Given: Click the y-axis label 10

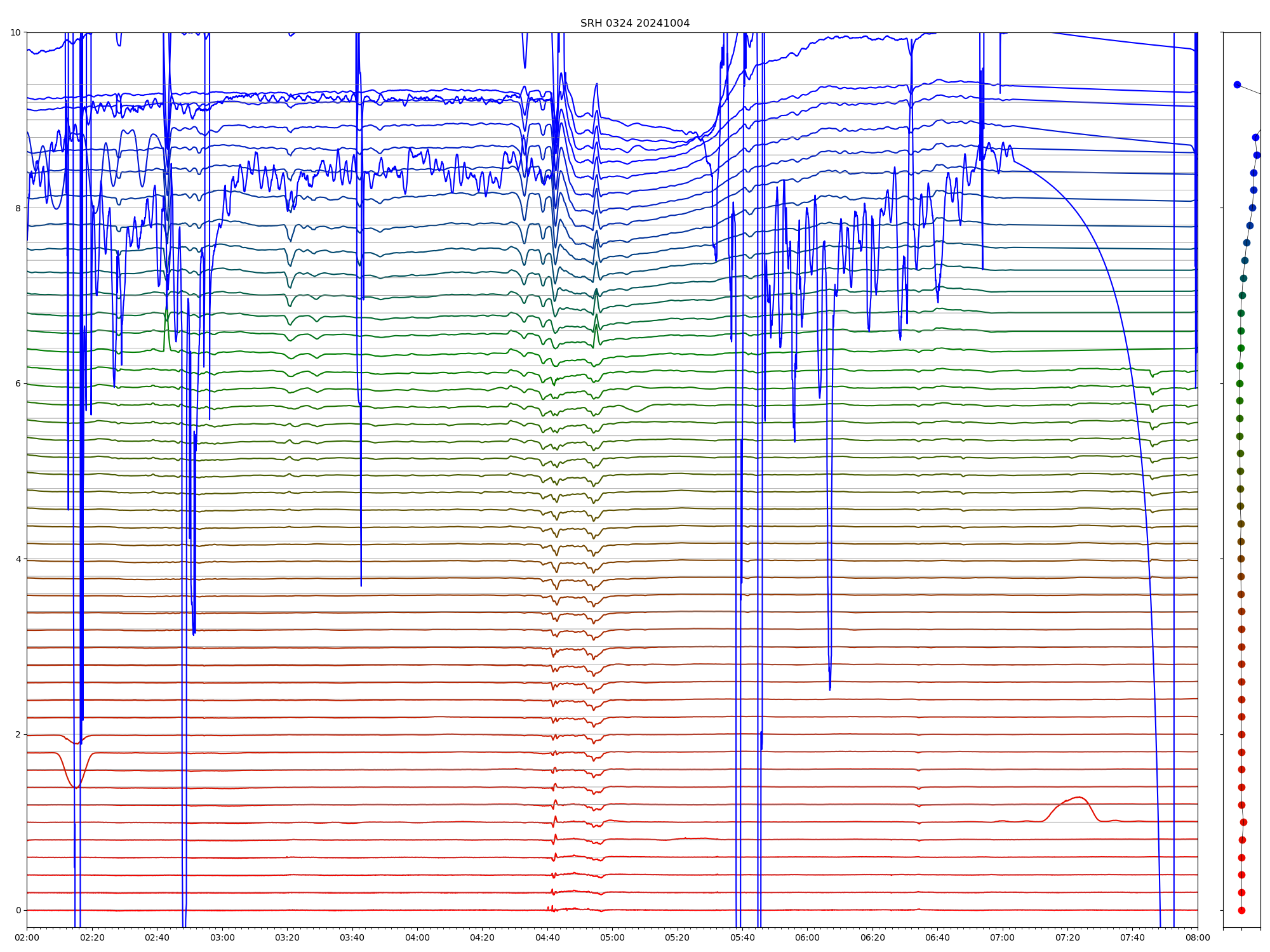Looking at the screenshot, I should coord(16,32).
